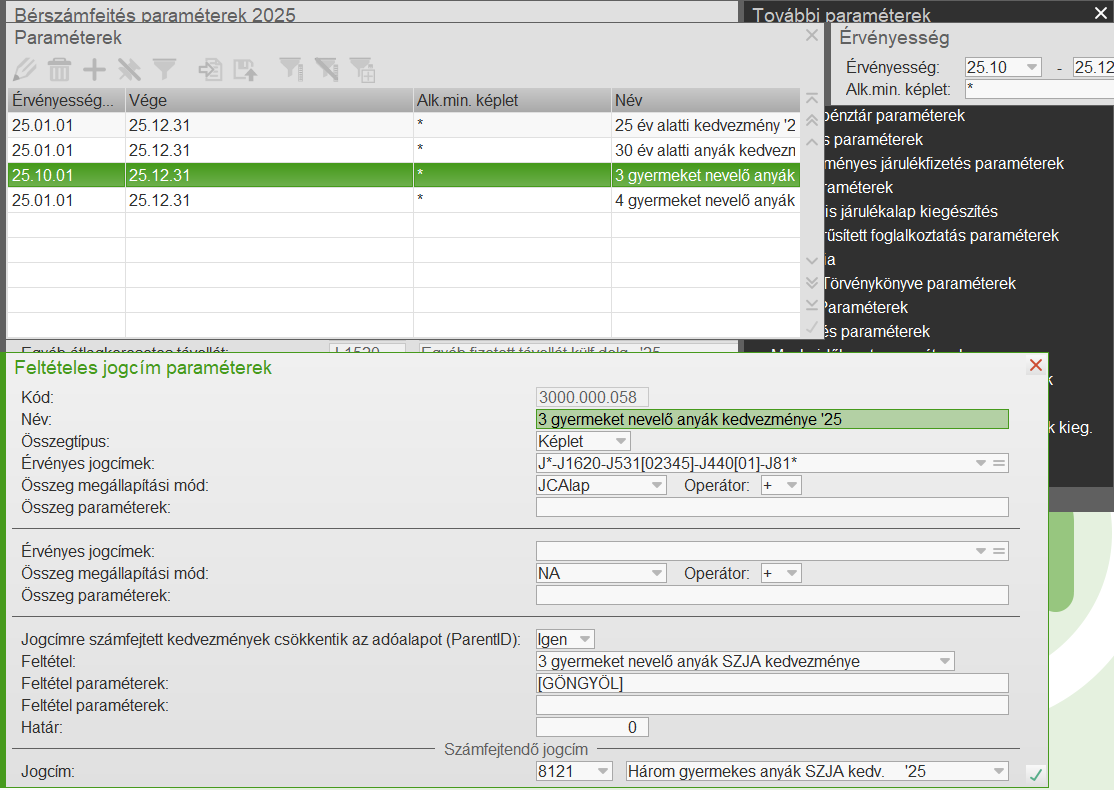
Task: Jump to last row with bottom-bar arrow
Action: pyautogui.click(x=812, y=305)
